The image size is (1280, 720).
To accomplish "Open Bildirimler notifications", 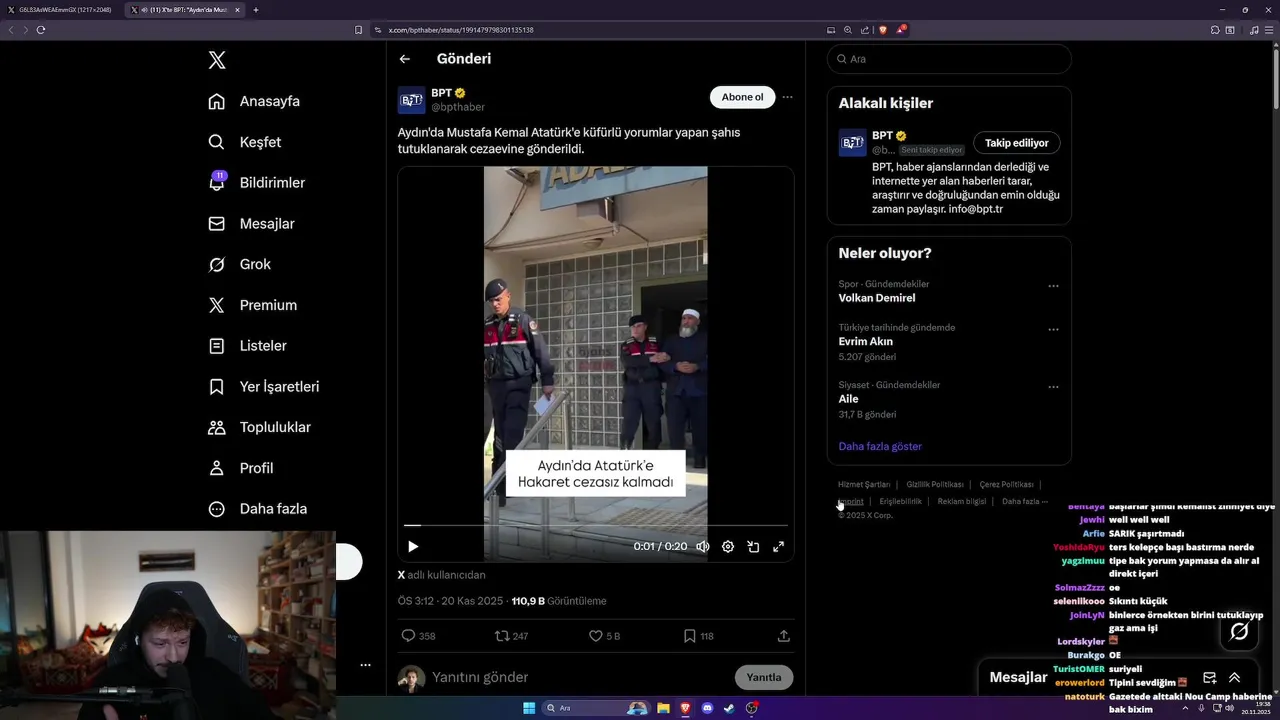I will [255, 183].
